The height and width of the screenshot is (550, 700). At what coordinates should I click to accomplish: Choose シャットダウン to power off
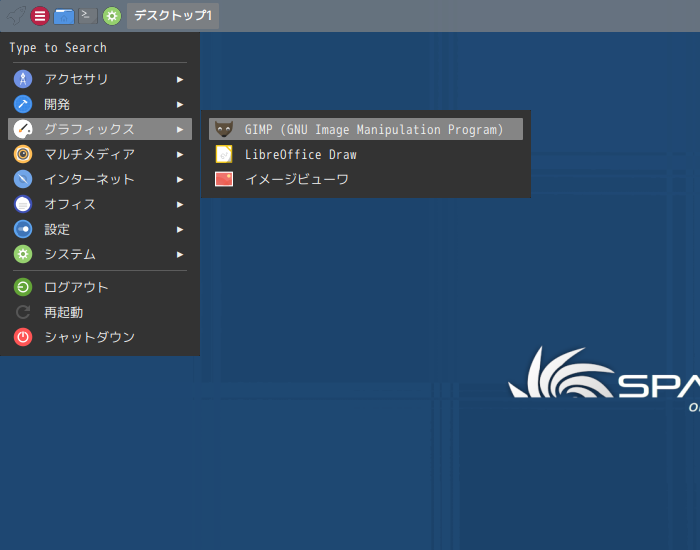(100, 337)
